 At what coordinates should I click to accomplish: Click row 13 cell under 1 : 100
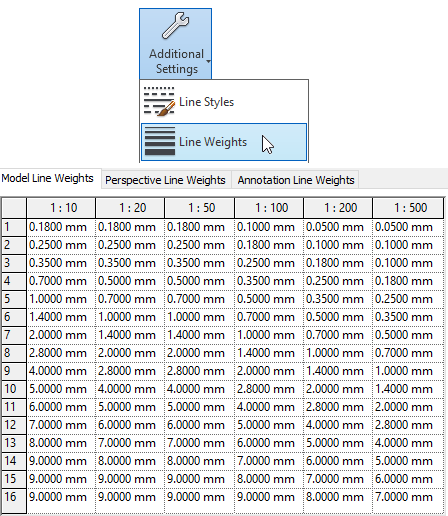(x=269, y=443)
